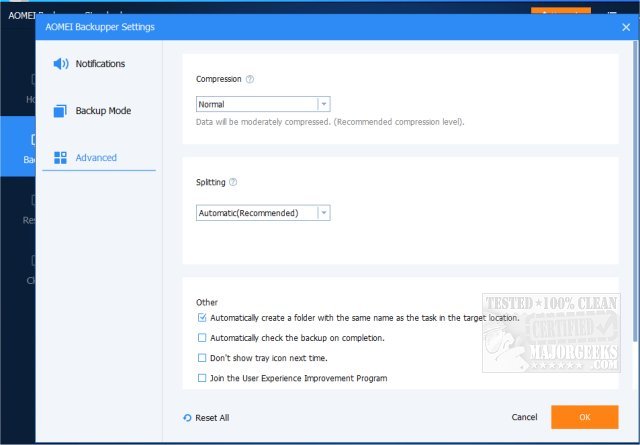Expand the Splitting dropdown arrow
Image resolution: width=640 pixels, height=445 pixels.
tap(324, 213)
